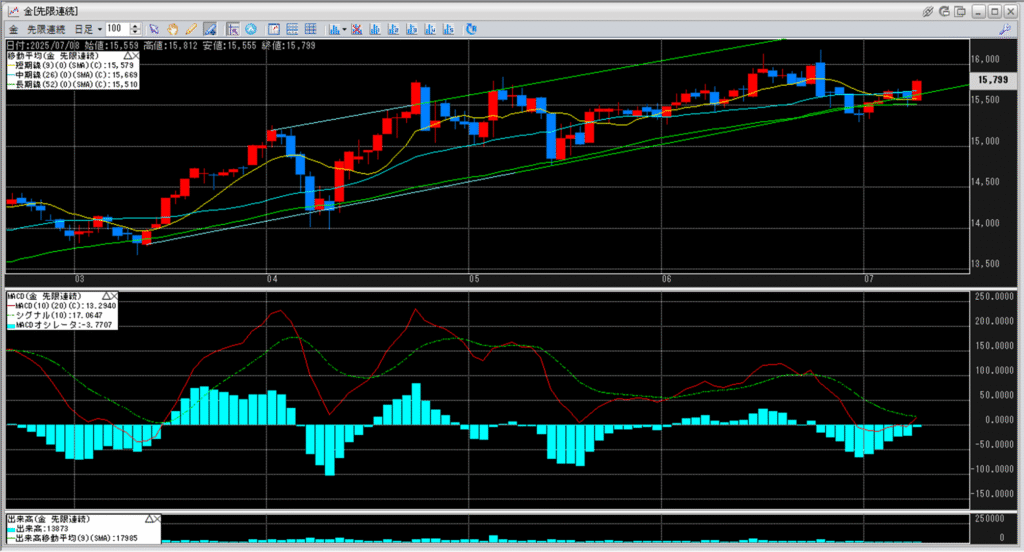This screenshot has height=552, width=1024.
Task: Click the current price label 15,799
Action: (x=993, y=80)
